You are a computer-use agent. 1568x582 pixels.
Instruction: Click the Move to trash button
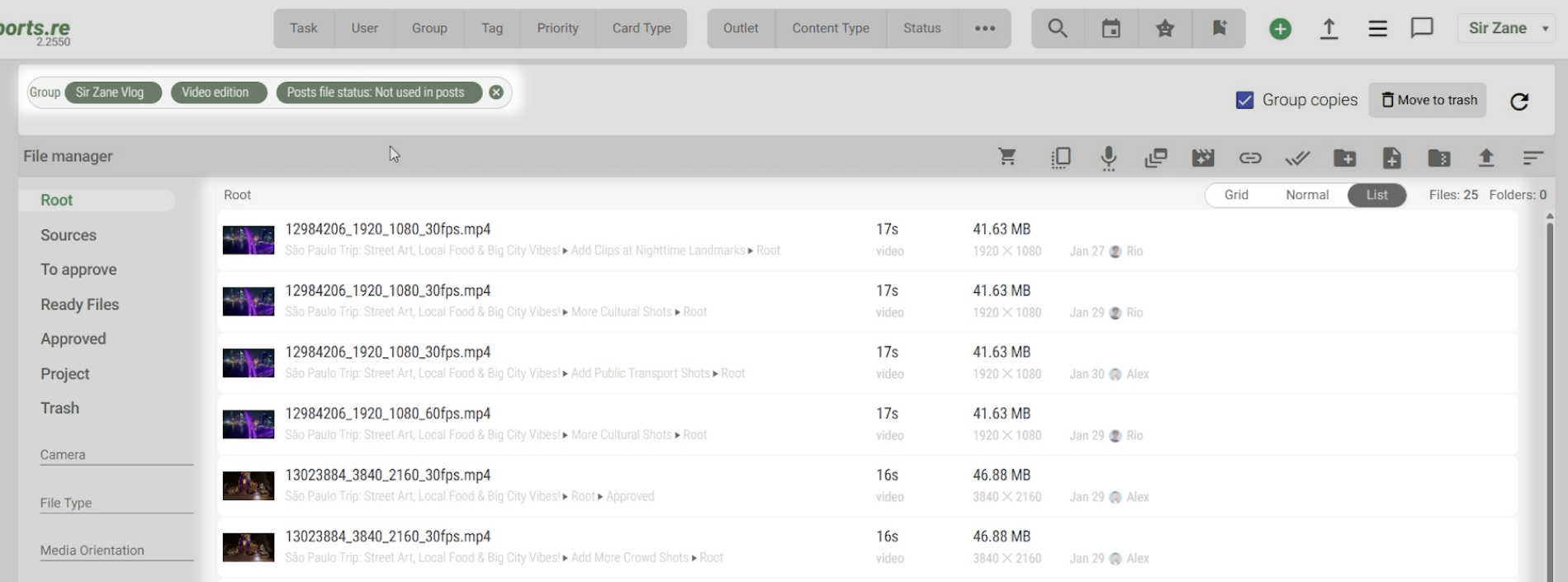[x=1428, y=100]
